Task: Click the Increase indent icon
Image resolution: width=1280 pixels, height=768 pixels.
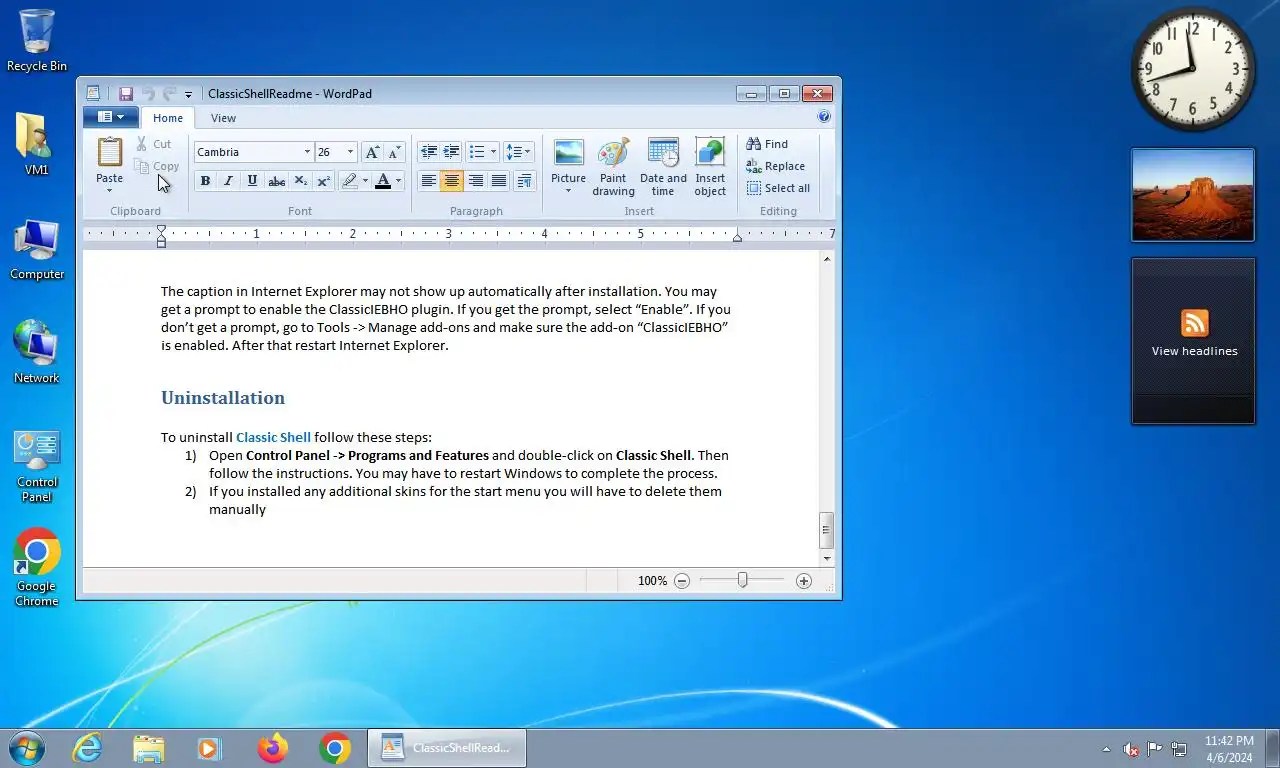Action: [451, 152]
